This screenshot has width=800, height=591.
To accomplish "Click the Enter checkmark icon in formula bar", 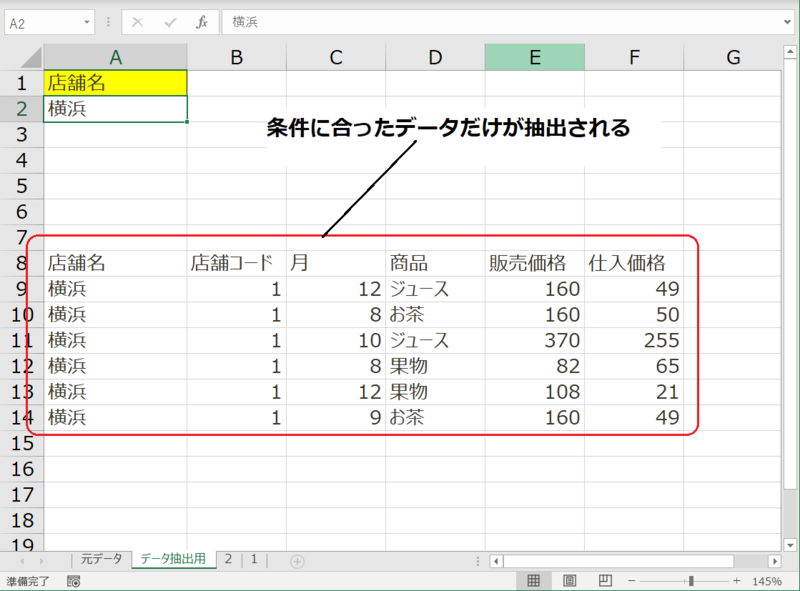I will (170, 22).
